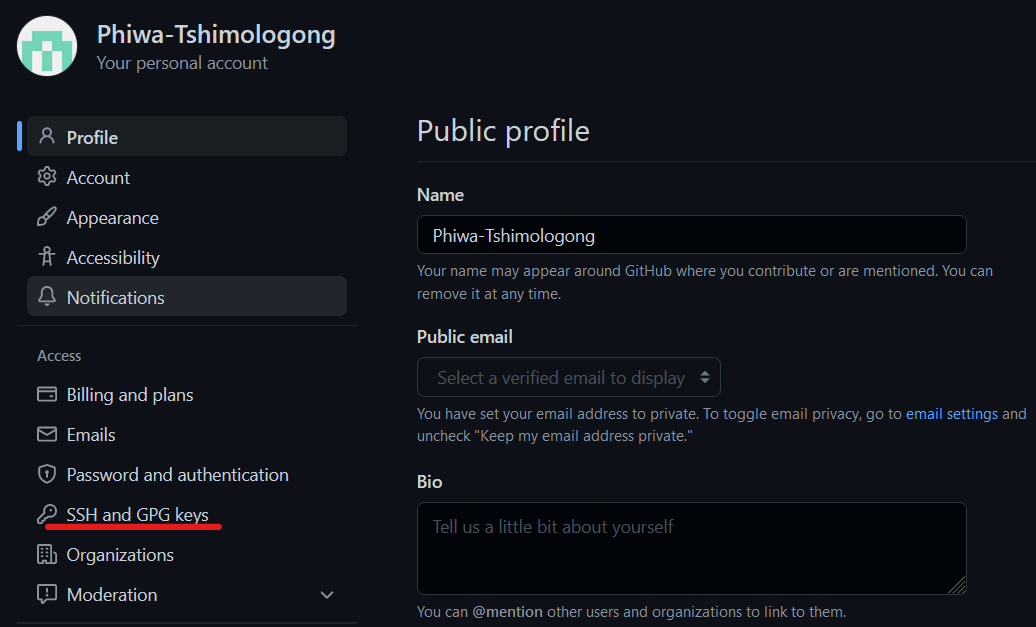
Task: Click the Account gear icon
Action: pos(46,177)
